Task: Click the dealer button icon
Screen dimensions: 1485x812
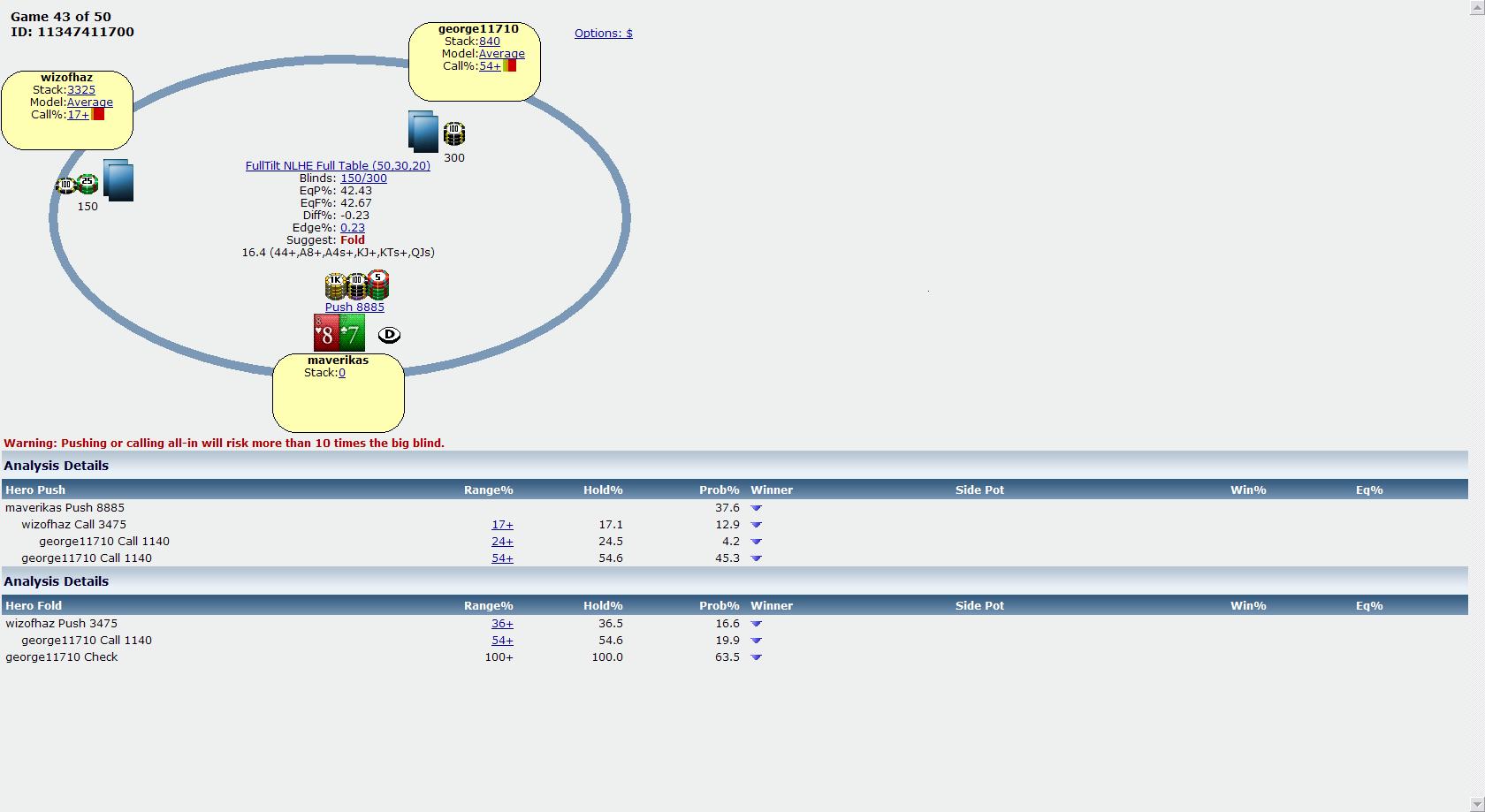Action: (x=389, y=335)
